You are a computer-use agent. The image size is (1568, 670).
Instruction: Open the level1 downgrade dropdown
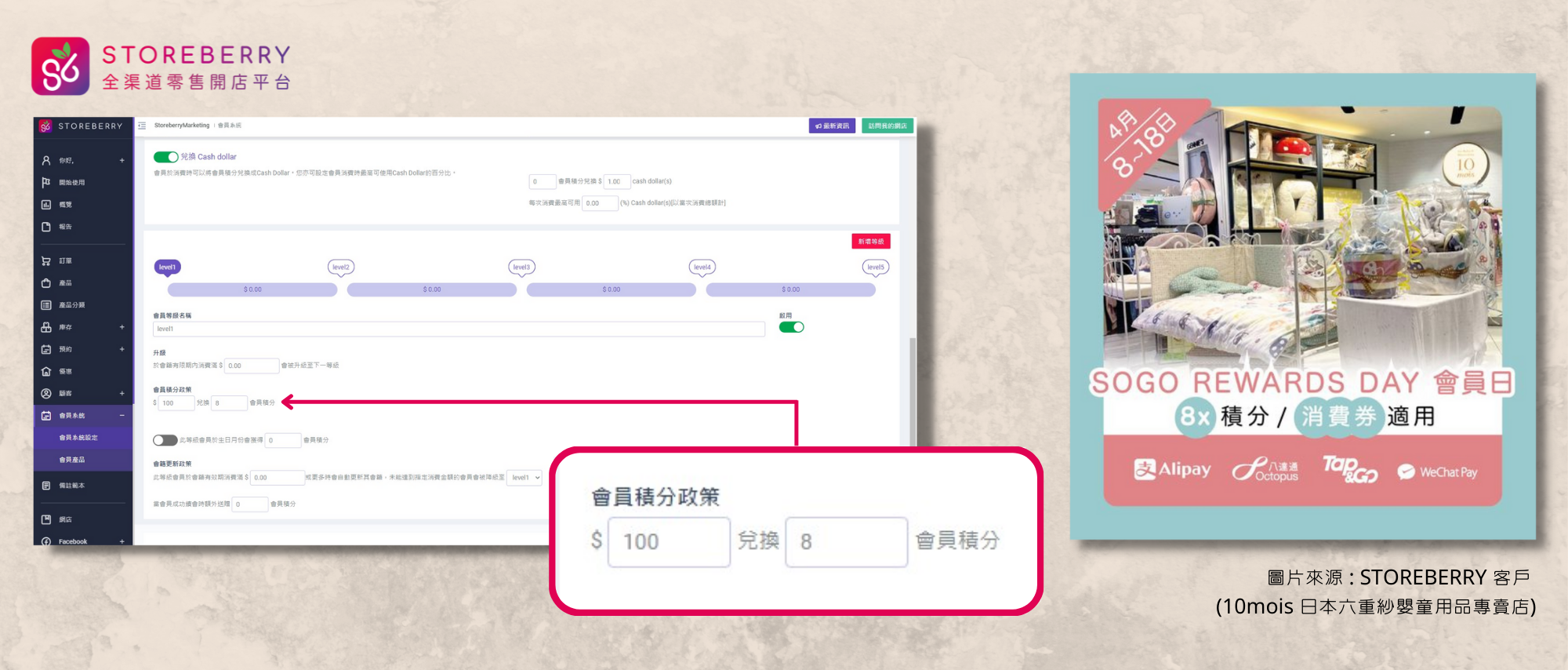pyautogui.click(x=525, y=477)
